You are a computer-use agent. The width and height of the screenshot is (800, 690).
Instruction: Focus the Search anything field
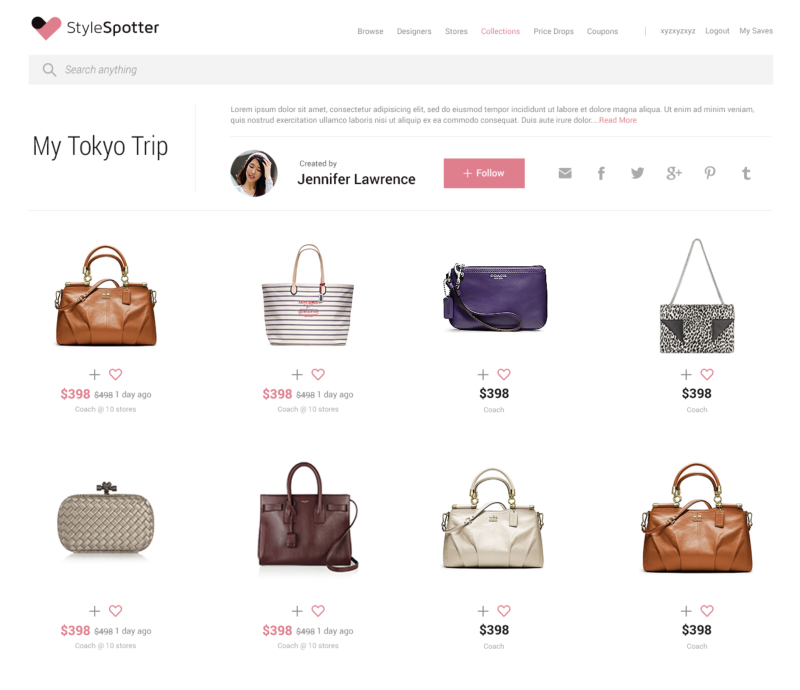(x=401, y=69)
